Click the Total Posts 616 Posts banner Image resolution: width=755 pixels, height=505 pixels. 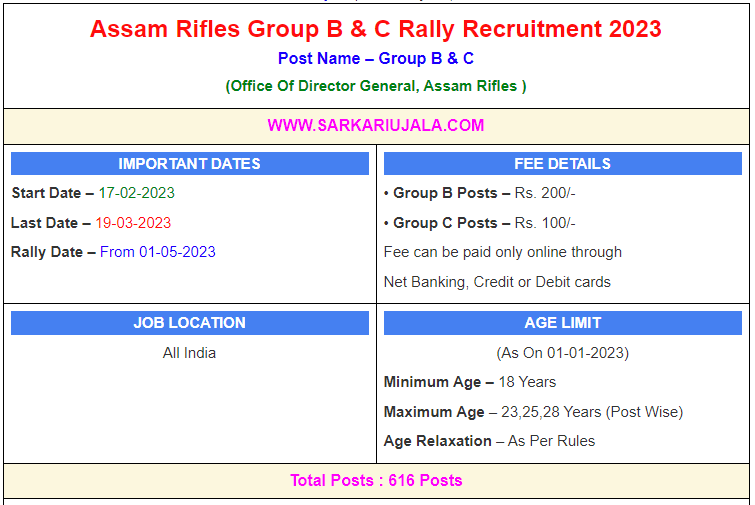(376, 480)
